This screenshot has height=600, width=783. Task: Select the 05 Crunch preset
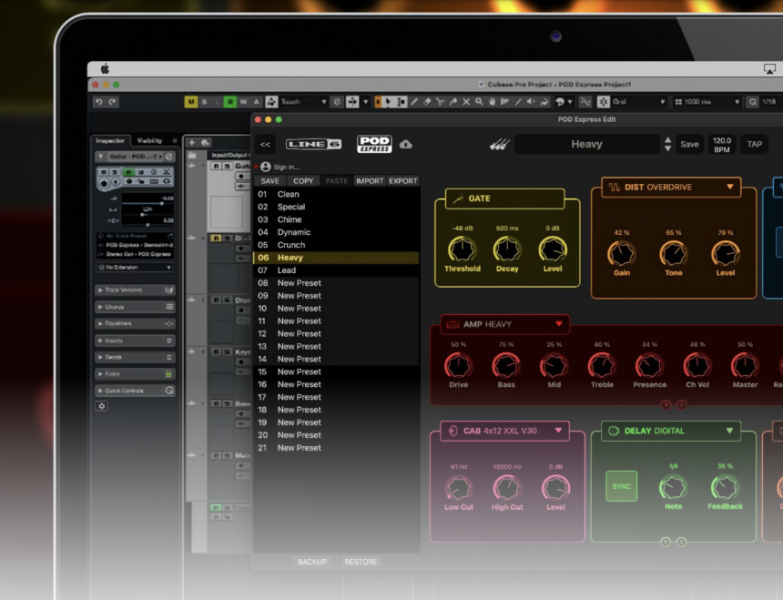291,245
